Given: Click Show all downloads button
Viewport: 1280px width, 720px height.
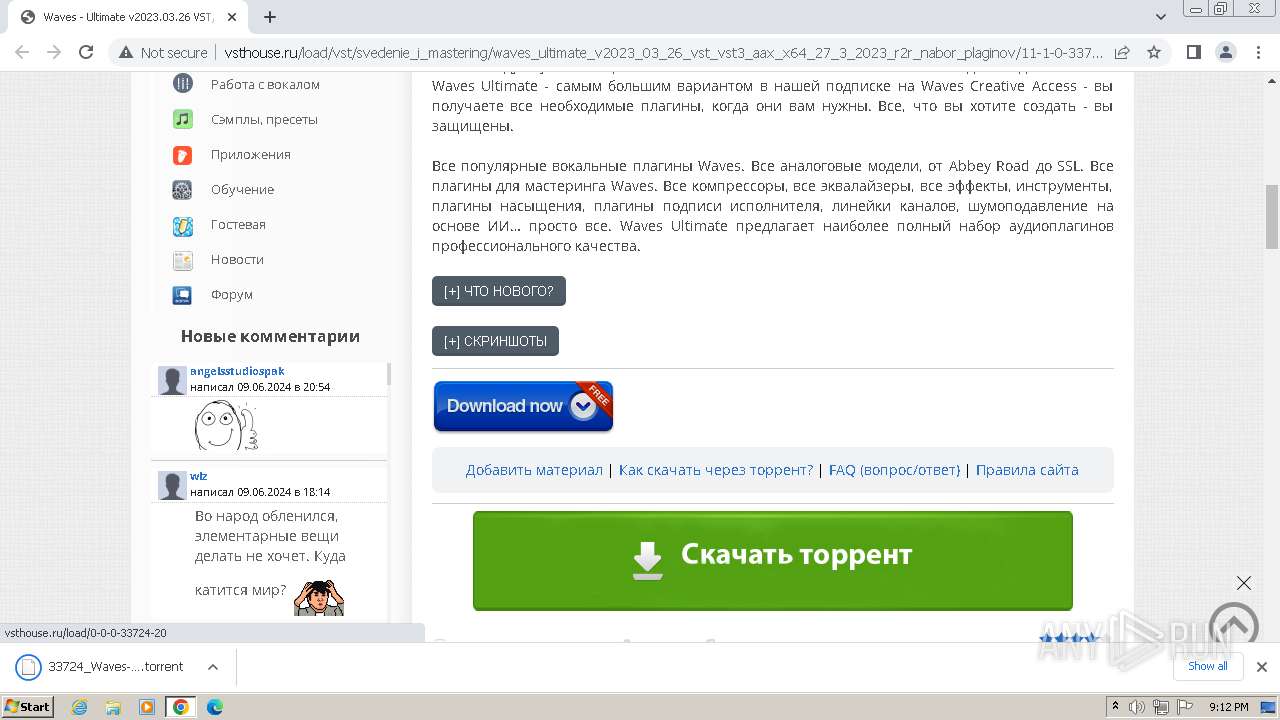Looking at the screenshot, I should (x=1208, y=666).
